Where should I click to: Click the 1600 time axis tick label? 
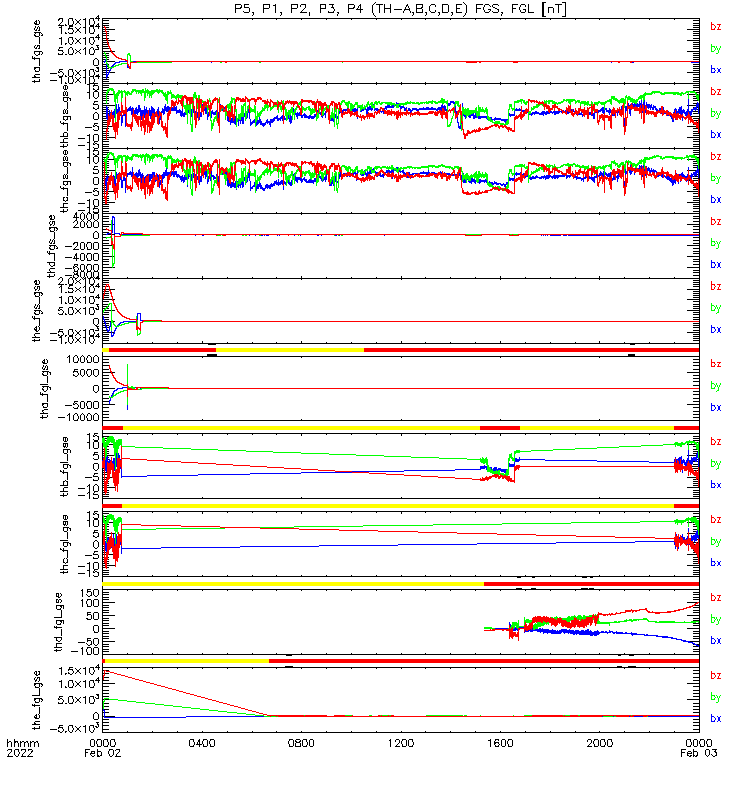(x=500, y=743)
